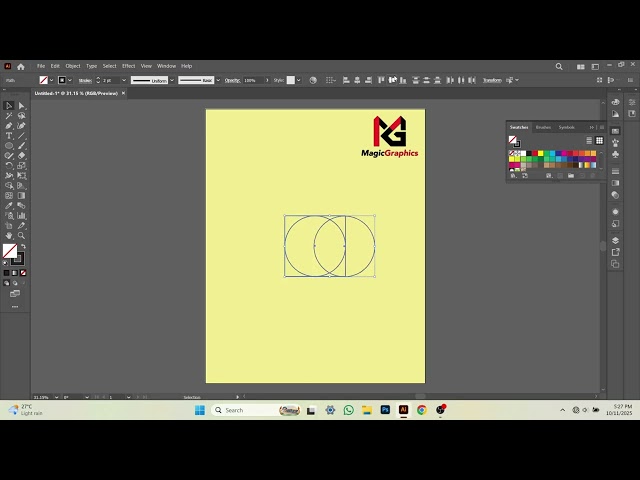
Task: Swap fill and stroke colors
Action: click(x=23, y=247)
